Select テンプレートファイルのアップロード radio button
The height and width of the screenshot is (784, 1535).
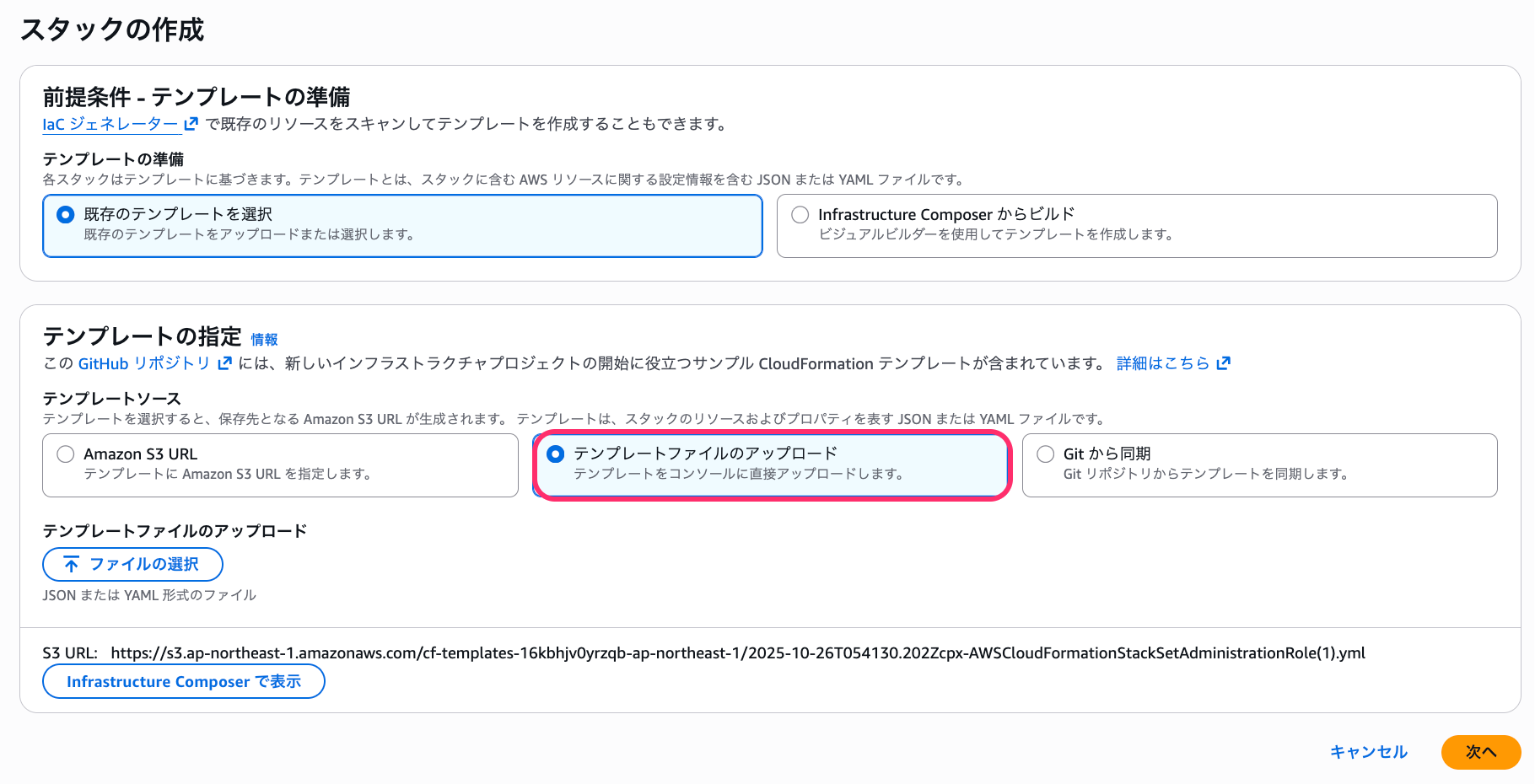coord(556,454)
